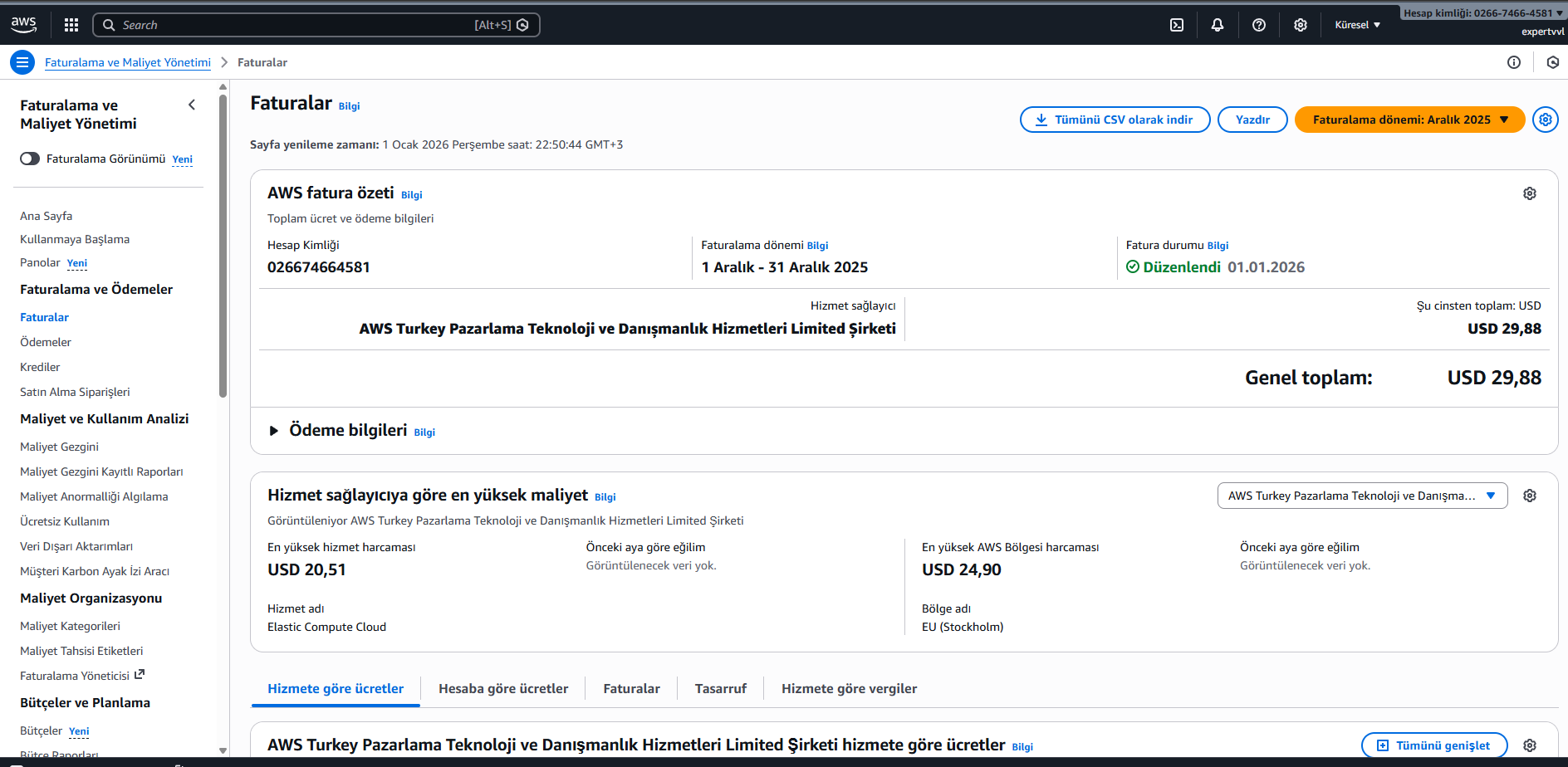Open Bilgi link beside Faturalama dönemi label
Screen dimensions: 1568x767
[x=818, y=246]
